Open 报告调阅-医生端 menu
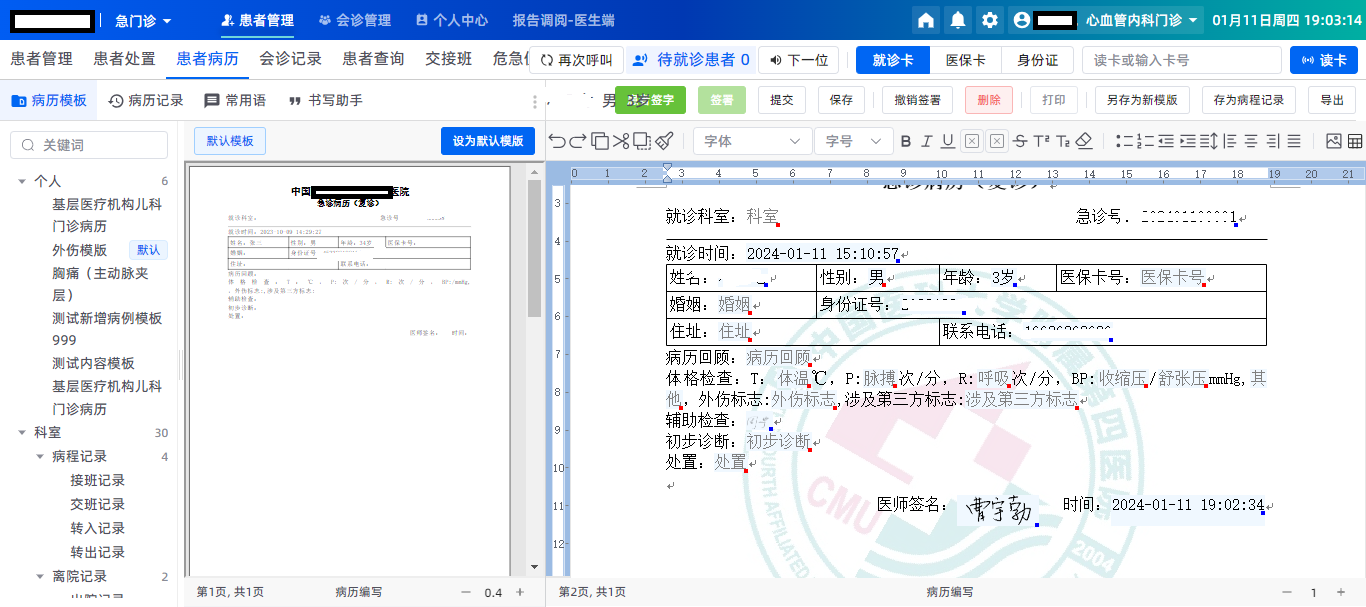1366x607 pixels. pos(563,20)
